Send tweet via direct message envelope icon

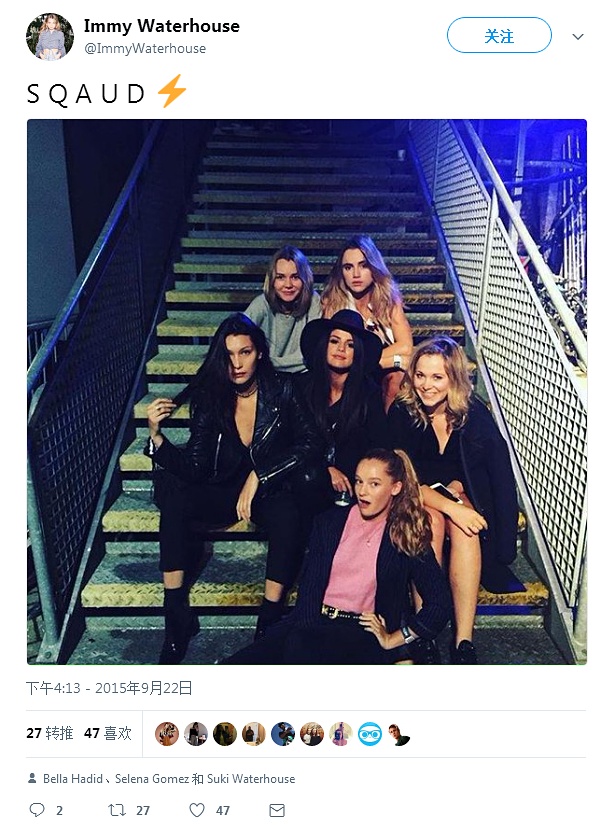tap(277, 810)
